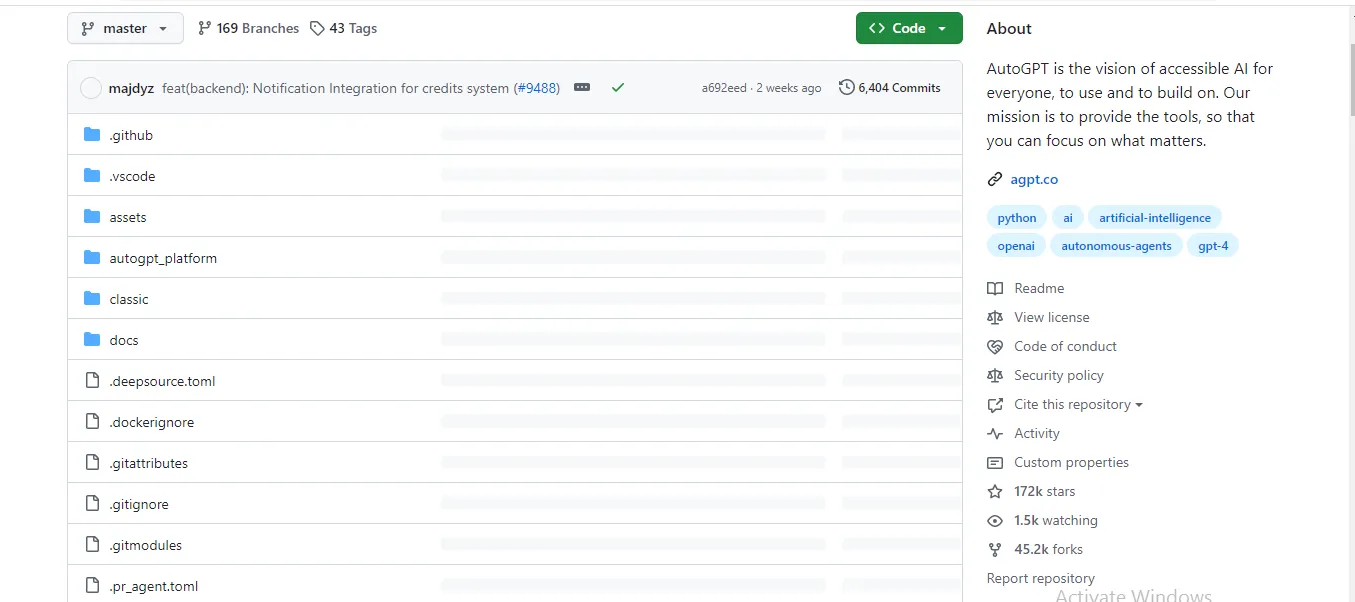Expand commit details ellipsis button
Viewport: 1355px width, 602px height.
pyautogui.click(x=582, y=88)
